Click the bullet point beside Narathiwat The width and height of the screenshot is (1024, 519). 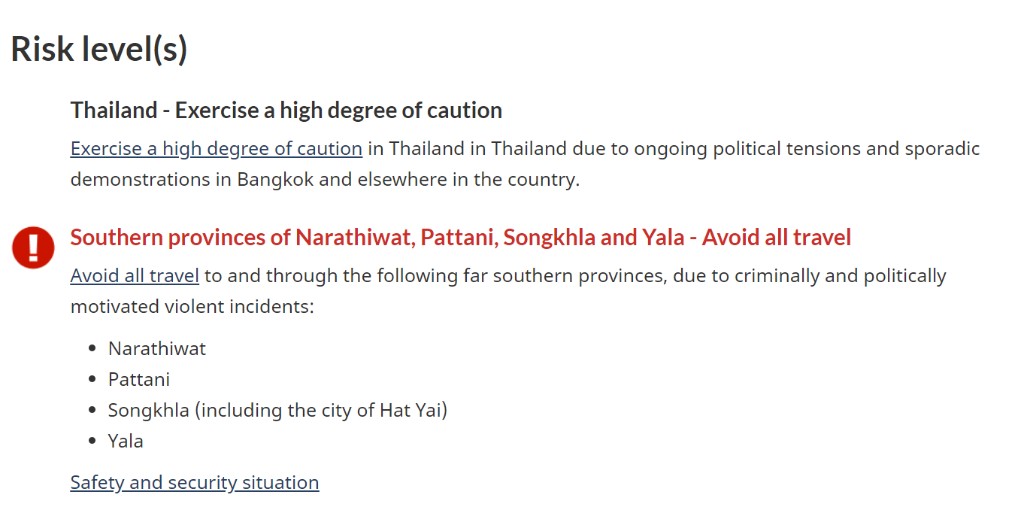pos(92,349)
